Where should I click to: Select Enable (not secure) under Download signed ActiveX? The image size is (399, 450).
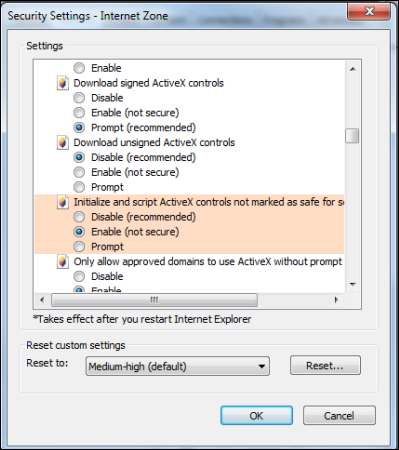point(79,113)
